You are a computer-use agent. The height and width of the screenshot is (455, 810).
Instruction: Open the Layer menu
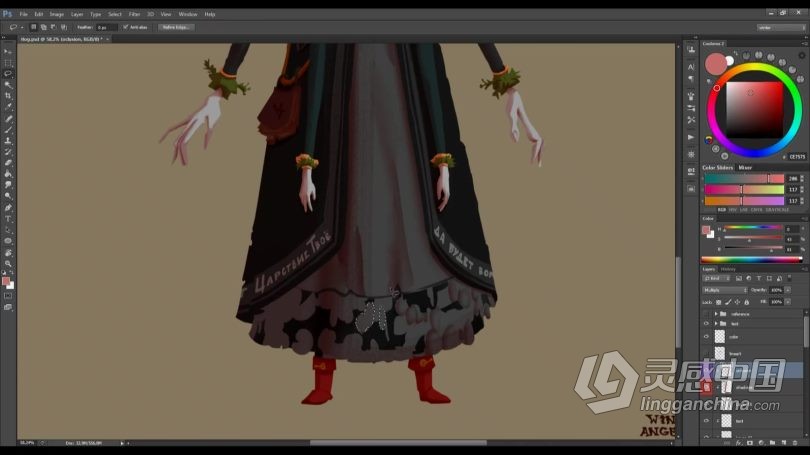coord(77,14)
